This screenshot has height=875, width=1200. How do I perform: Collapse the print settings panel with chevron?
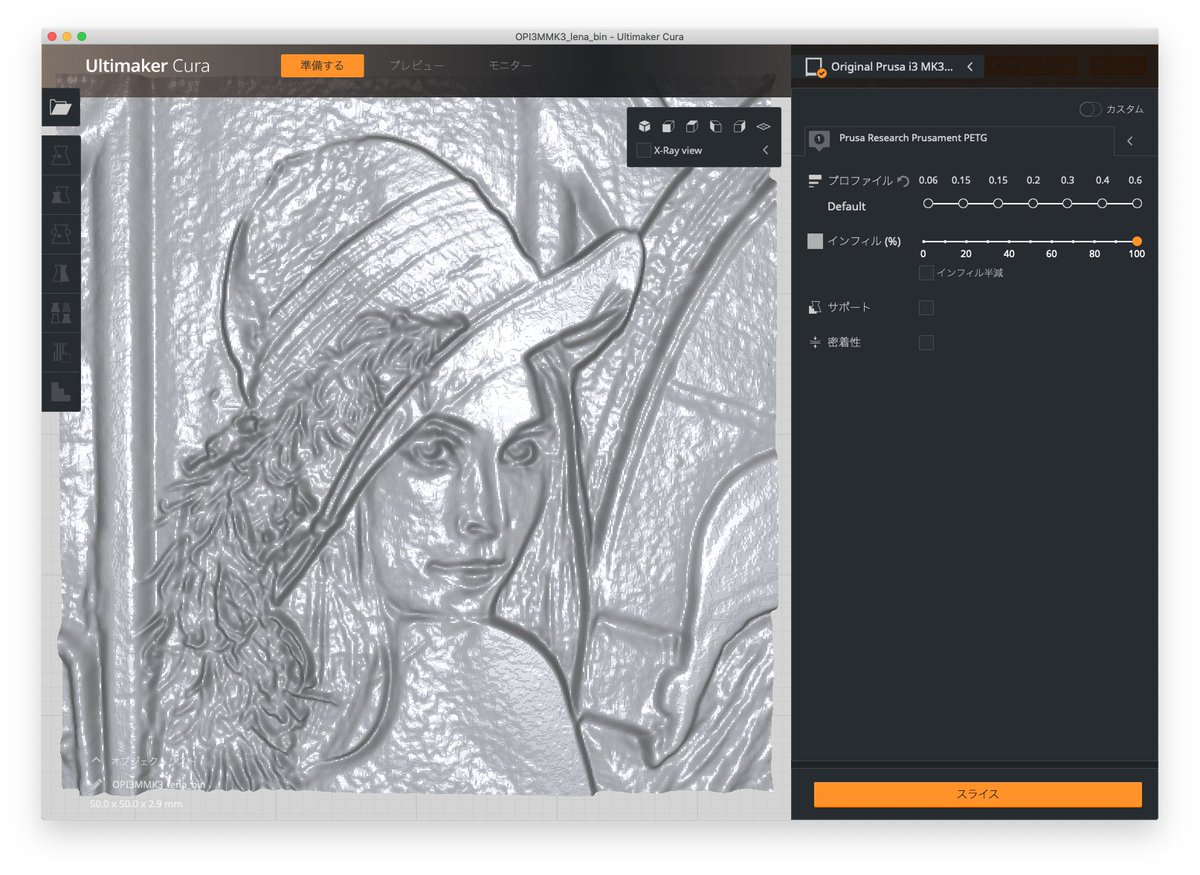pos(1130,141)
